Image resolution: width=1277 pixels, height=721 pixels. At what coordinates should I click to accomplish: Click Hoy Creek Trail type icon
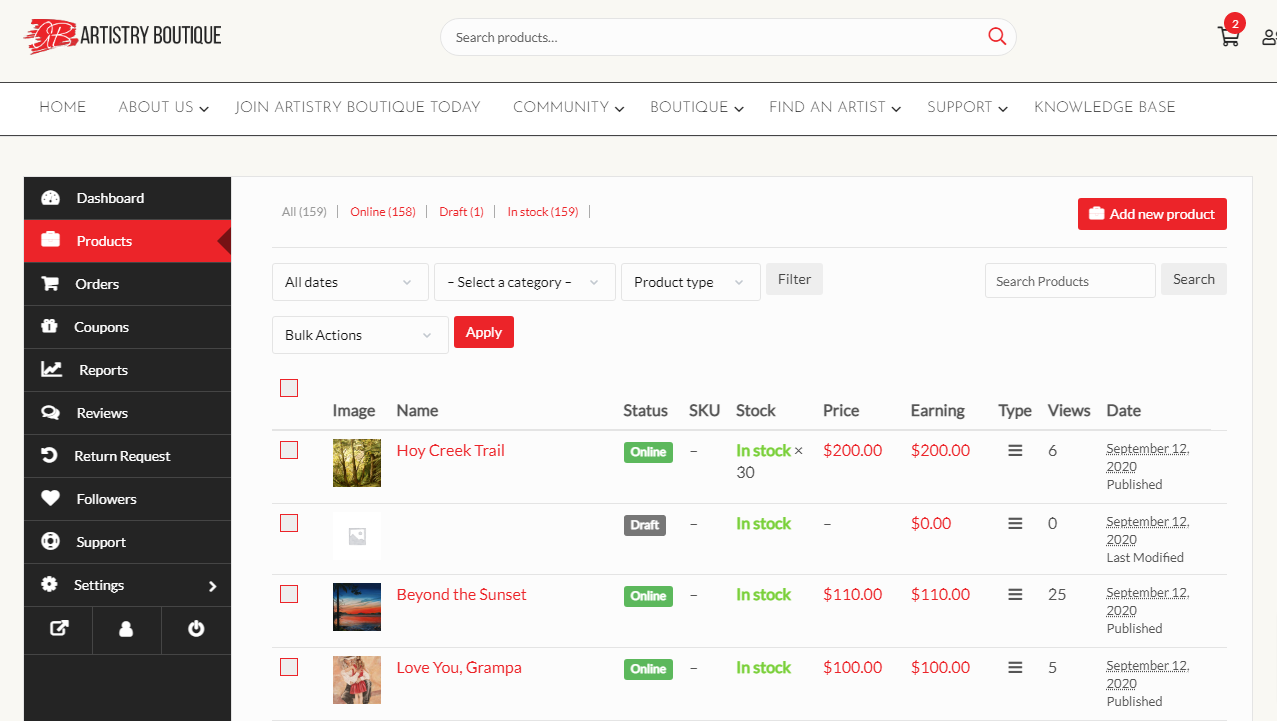pos(1015,451)
